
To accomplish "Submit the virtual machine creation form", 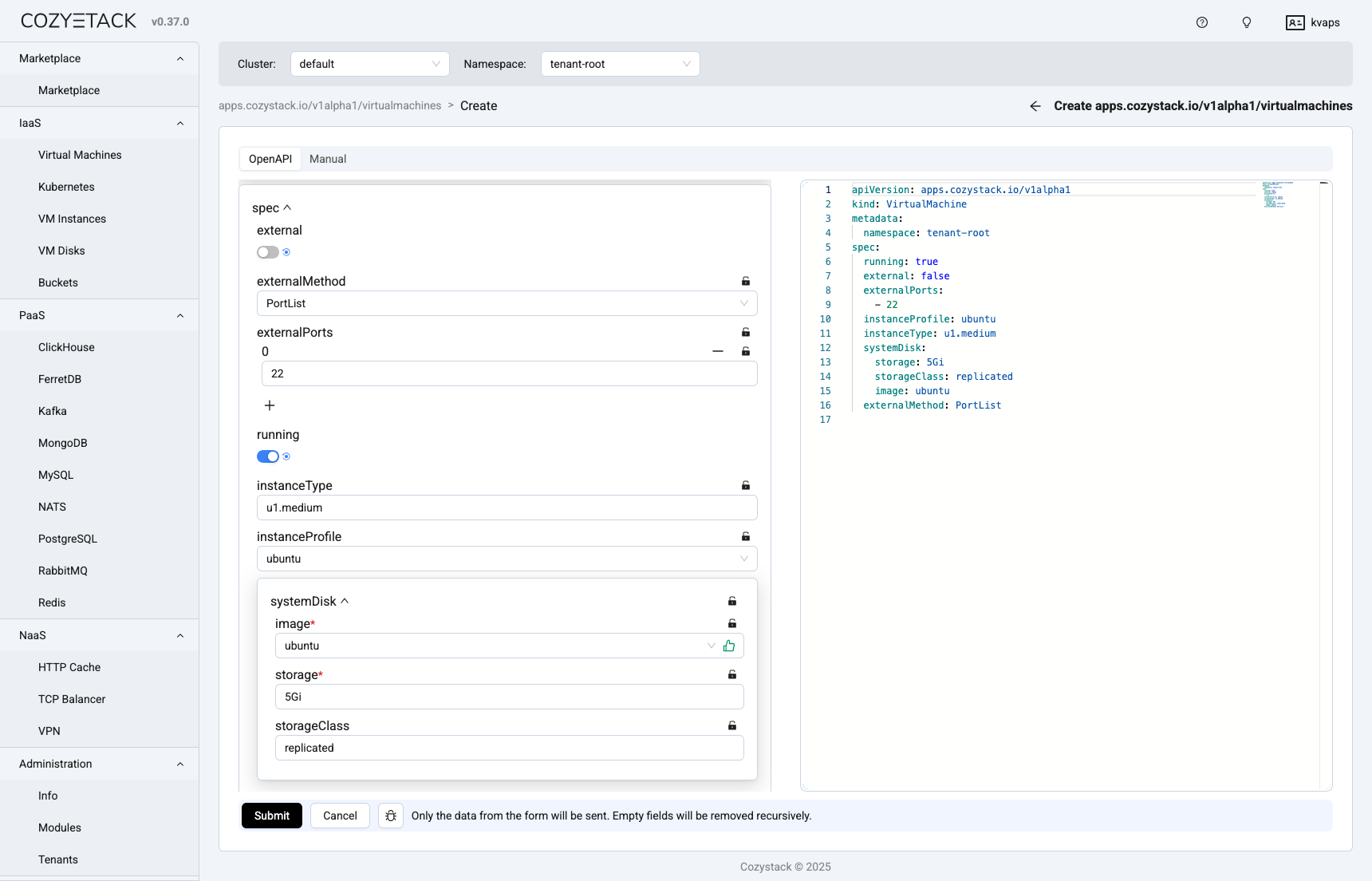I will [x=271, y=816].
